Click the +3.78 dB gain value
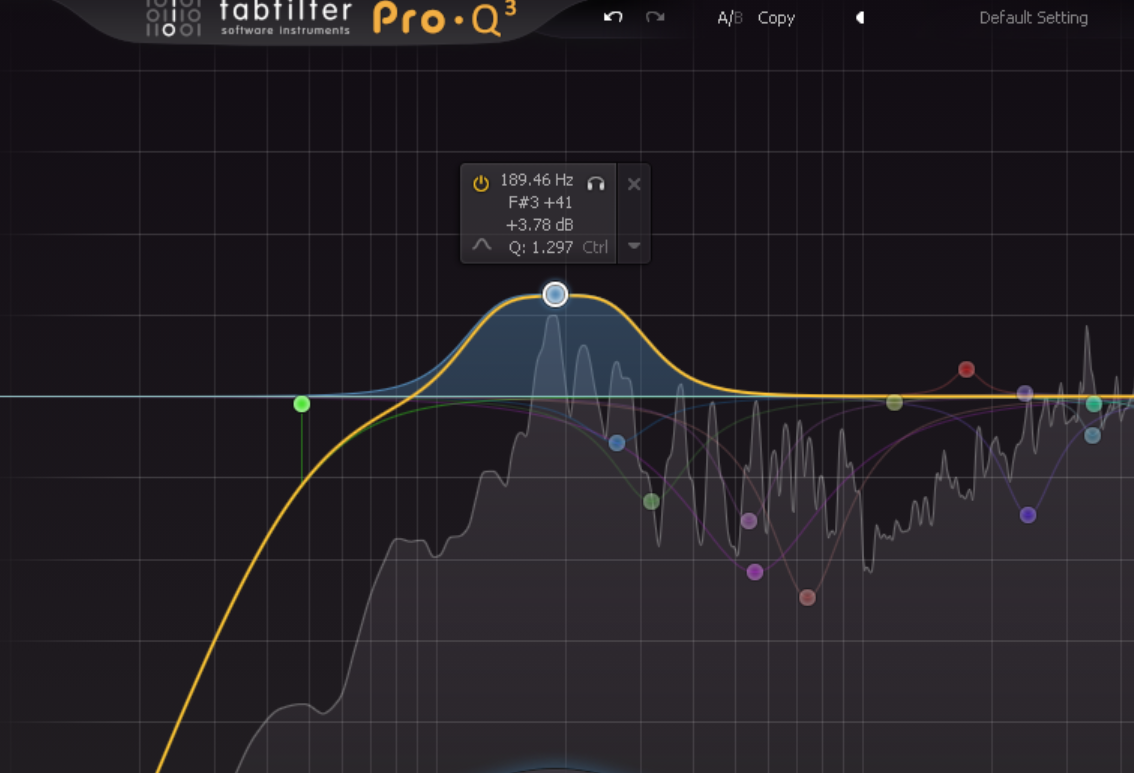 pos(540,225)
